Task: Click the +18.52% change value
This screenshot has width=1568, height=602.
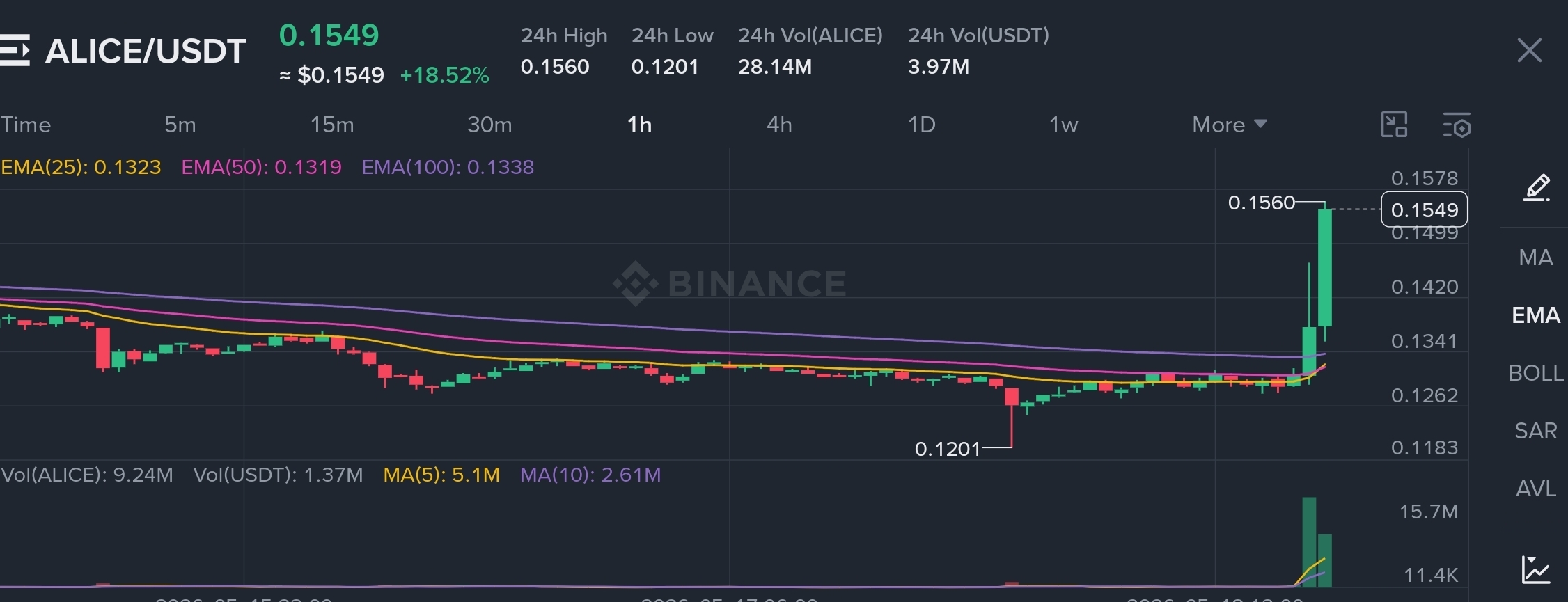Action: [445, 75]
